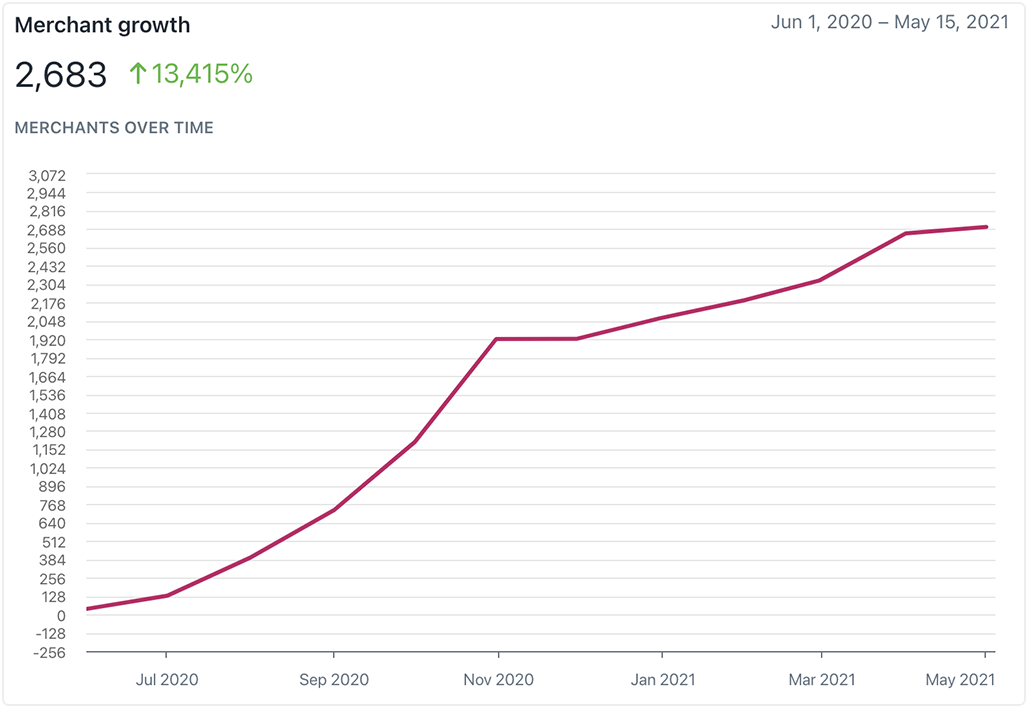The image size is (1028, 708).
Task: Click the May 2021 x-axis label
Action: (960, 680)
